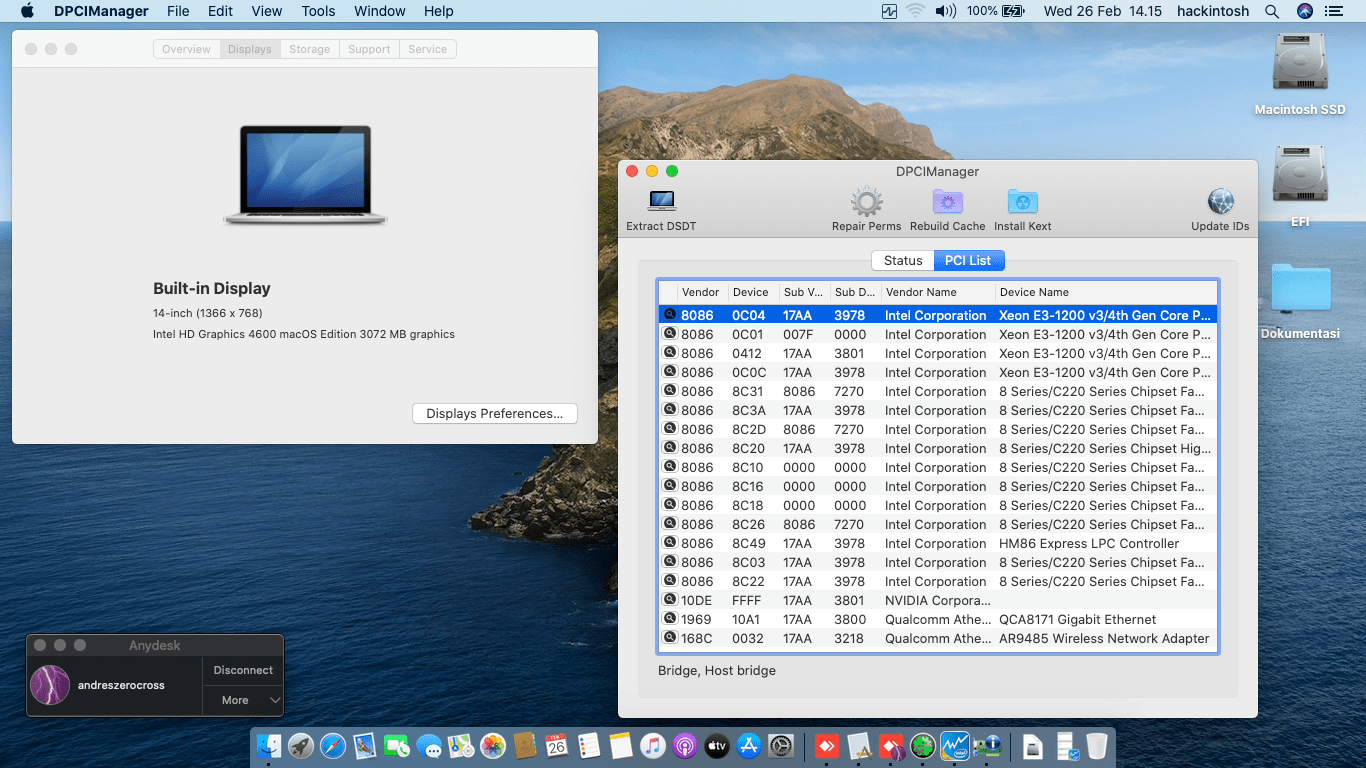The width and height of the screenshot is (1366, 768).
Task: Switch to the Status tab
Action: coord(903,260)
